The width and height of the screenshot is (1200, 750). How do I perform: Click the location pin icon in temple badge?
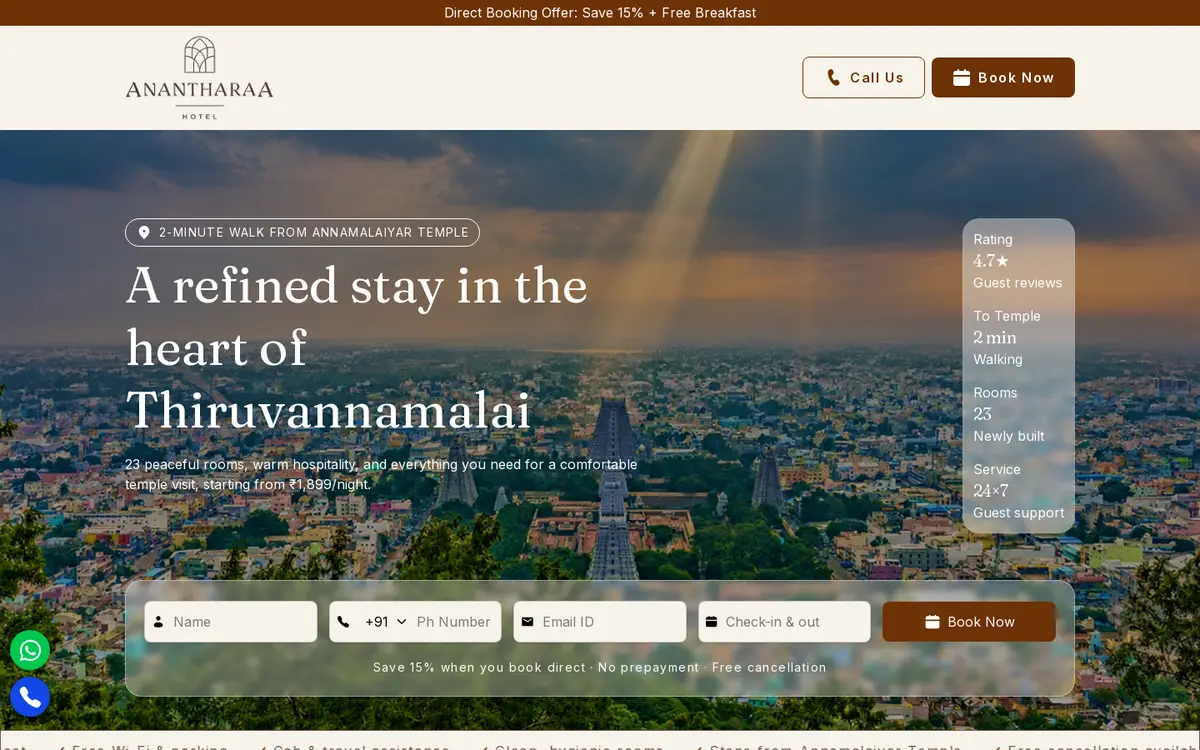(x=144, y=232)
